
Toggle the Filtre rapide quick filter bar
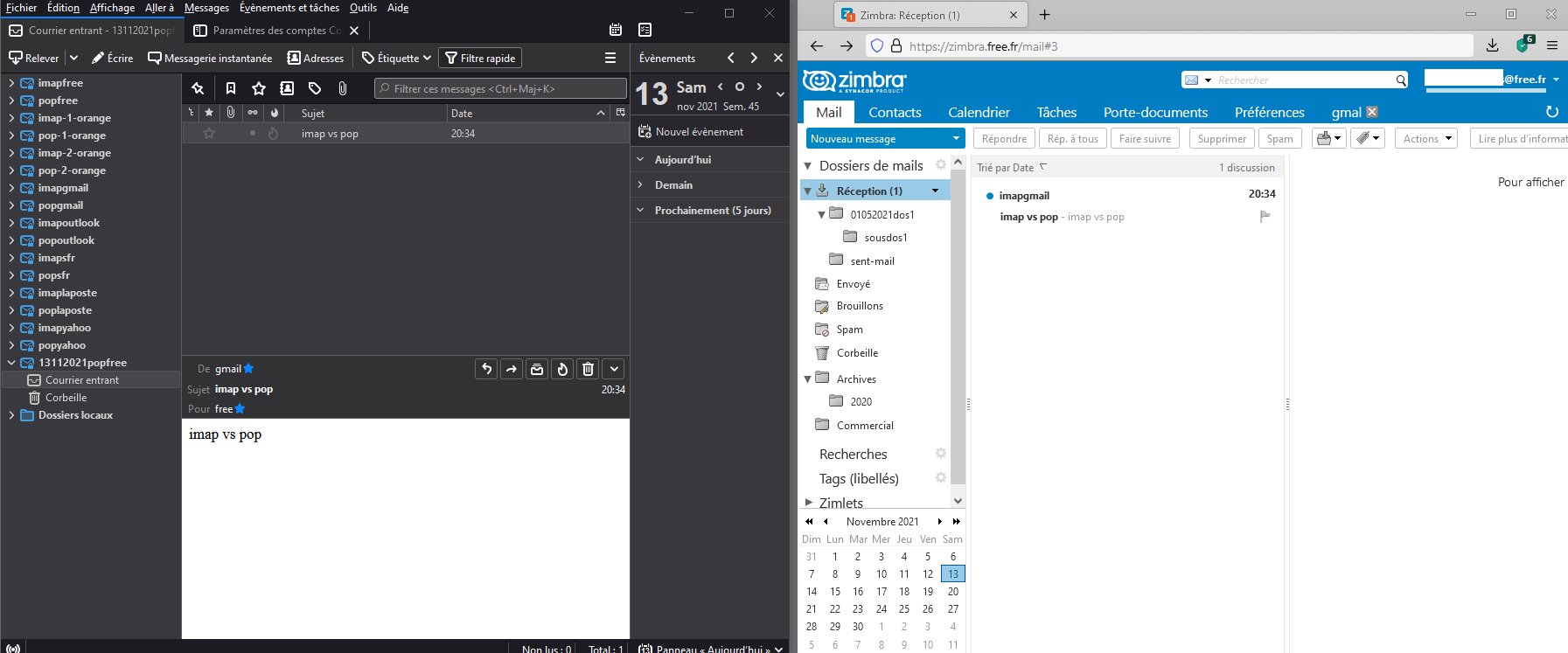[480, 59]
